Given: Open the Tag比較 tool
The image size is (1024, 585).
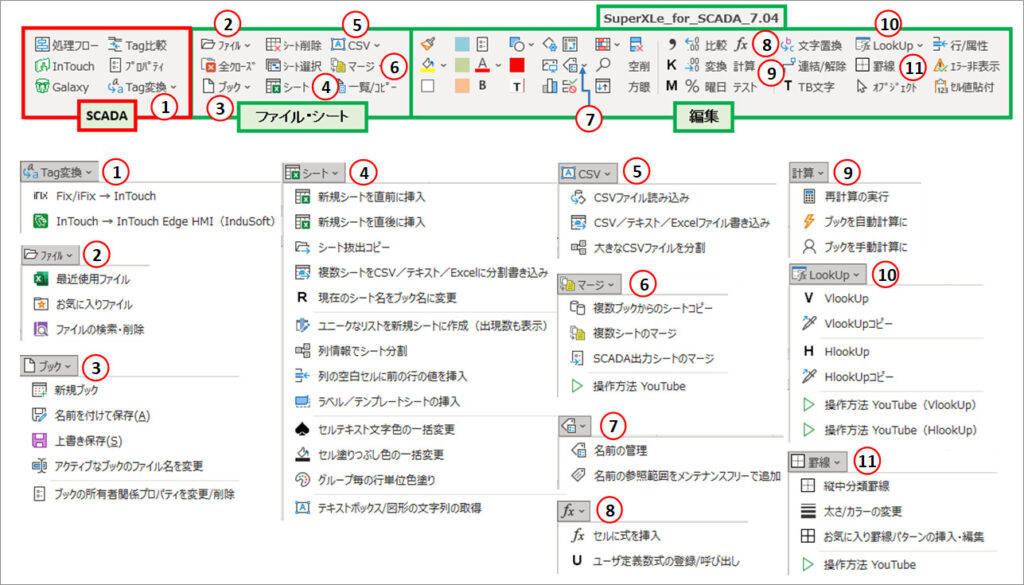Looking at the screenshot, I should click(x=137, y=45).
